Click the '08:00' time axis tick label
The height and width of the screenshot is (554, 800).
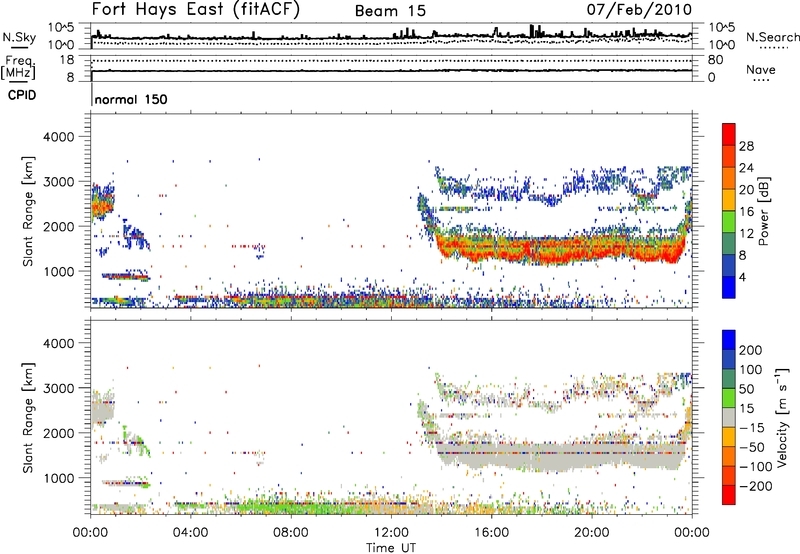pyautogui.click(x=291, y=533)
